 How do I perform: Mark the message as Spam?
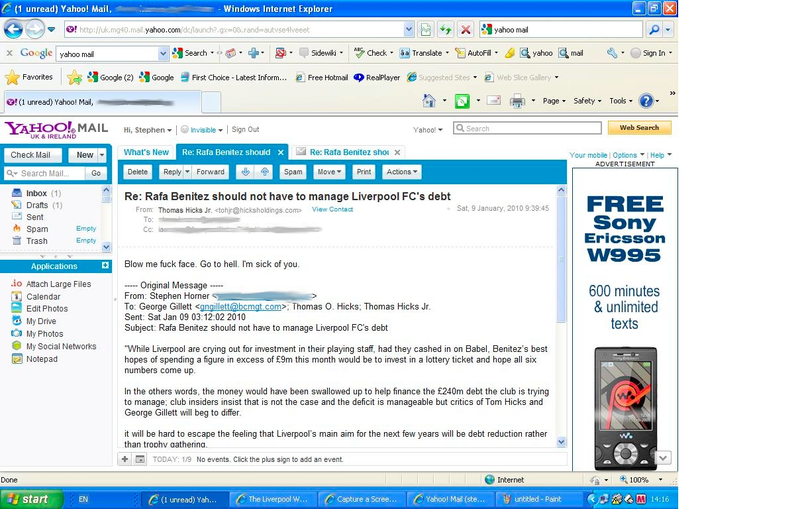(293, 172)
